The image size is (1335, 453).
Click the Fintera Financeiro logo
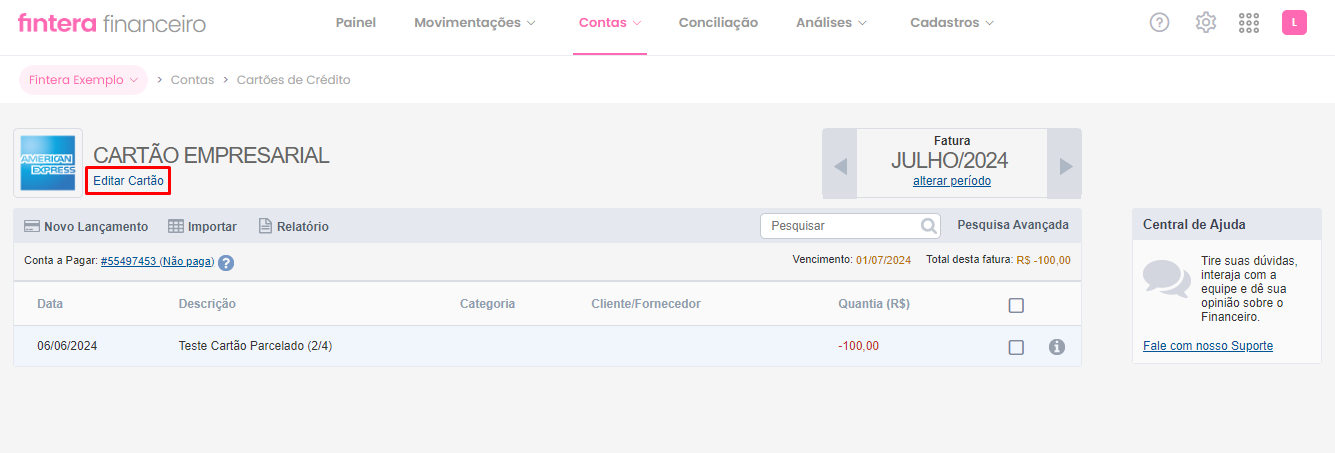[112, 23]
